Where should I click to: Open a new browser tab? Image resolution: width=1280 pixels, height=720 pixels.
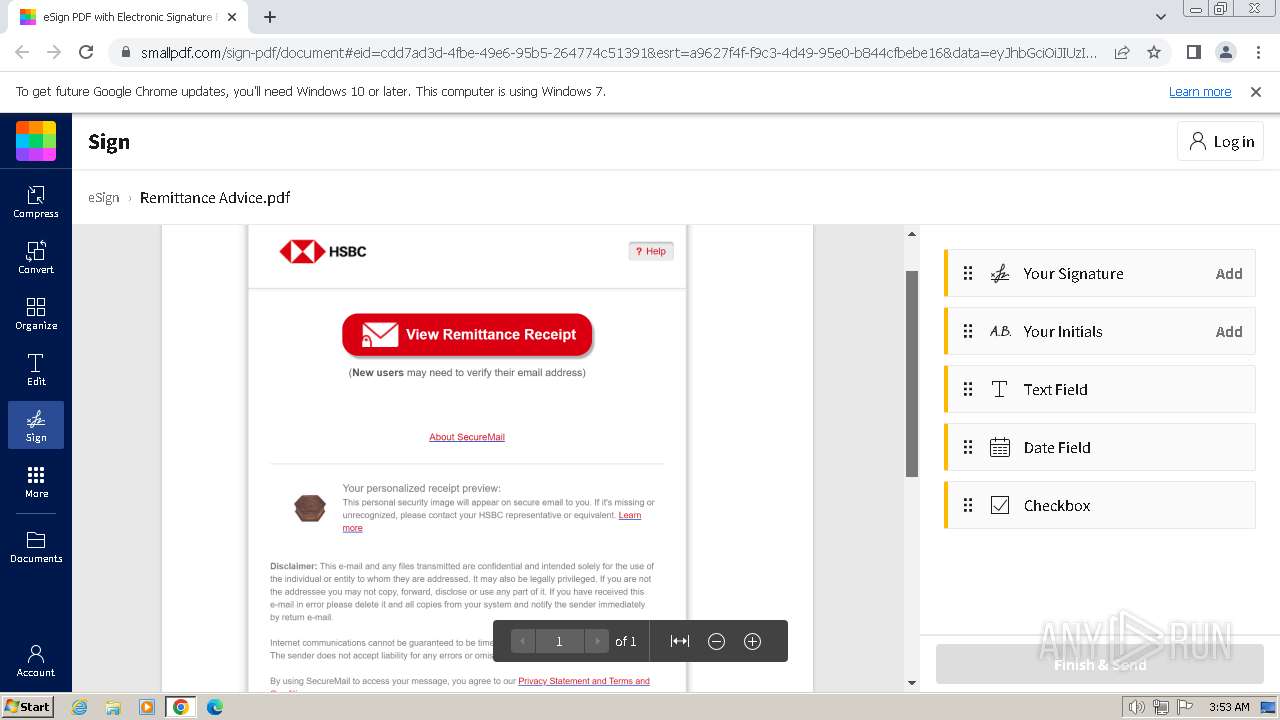(x=270, y=17)
